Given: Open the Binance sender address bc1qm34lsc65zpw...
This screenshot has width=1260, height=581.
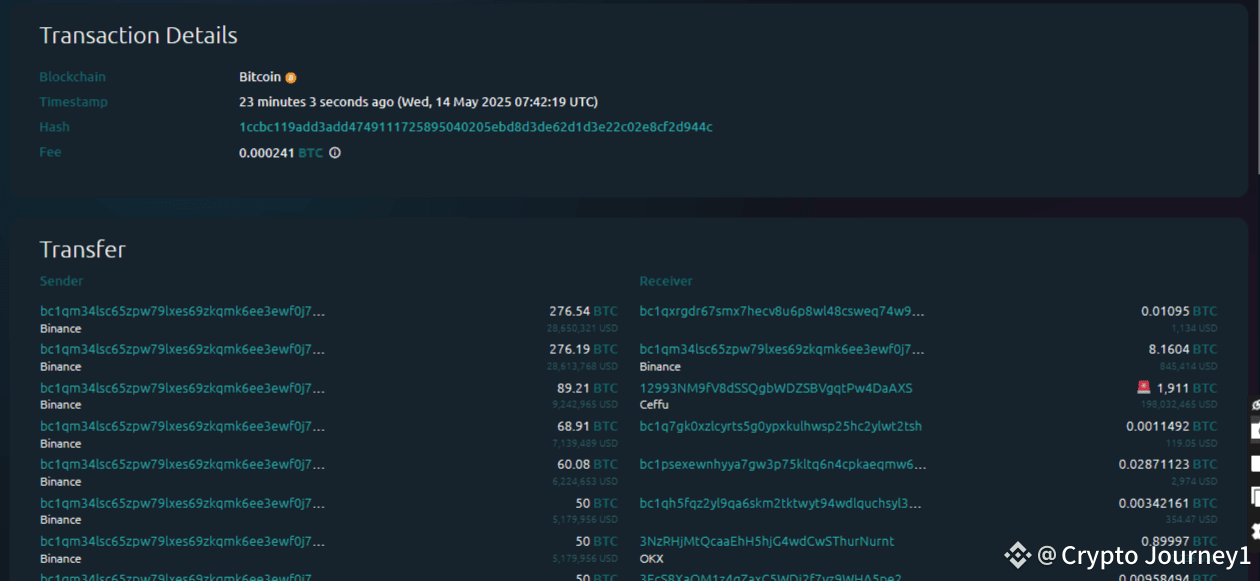Looking at the screenshot, I should pos(181,310).
